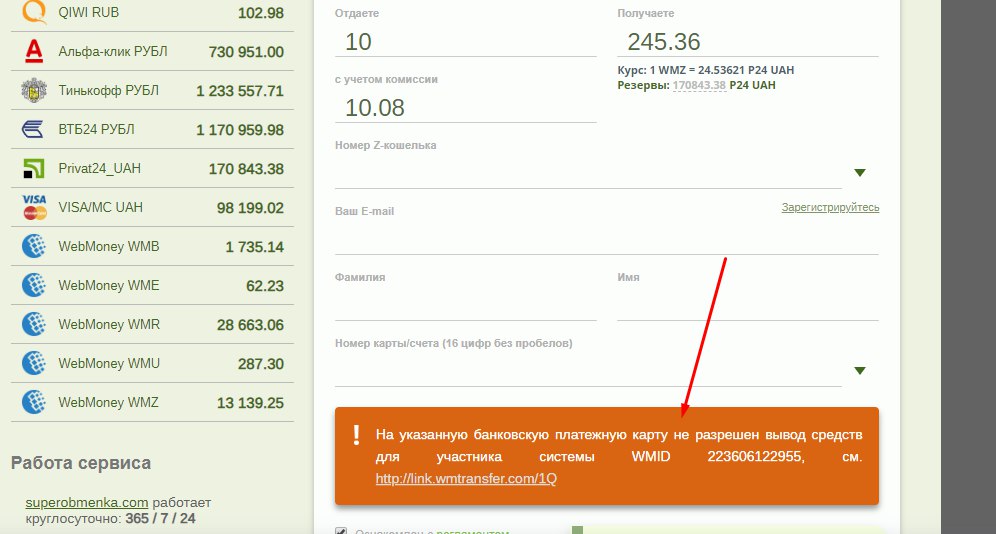
Task: Click the WebMoney WME globe icon
Action: pos(34,285)
